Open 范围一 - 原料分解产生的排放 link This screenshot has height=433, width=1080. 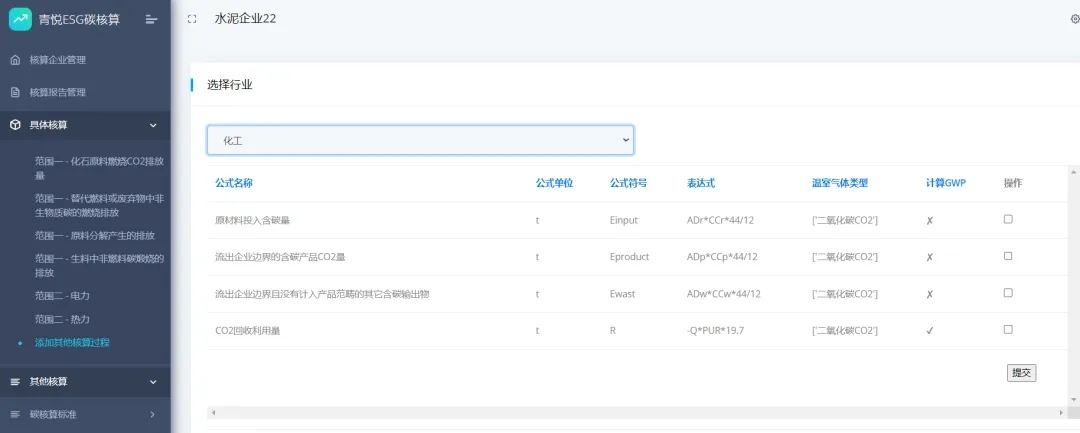94,235
